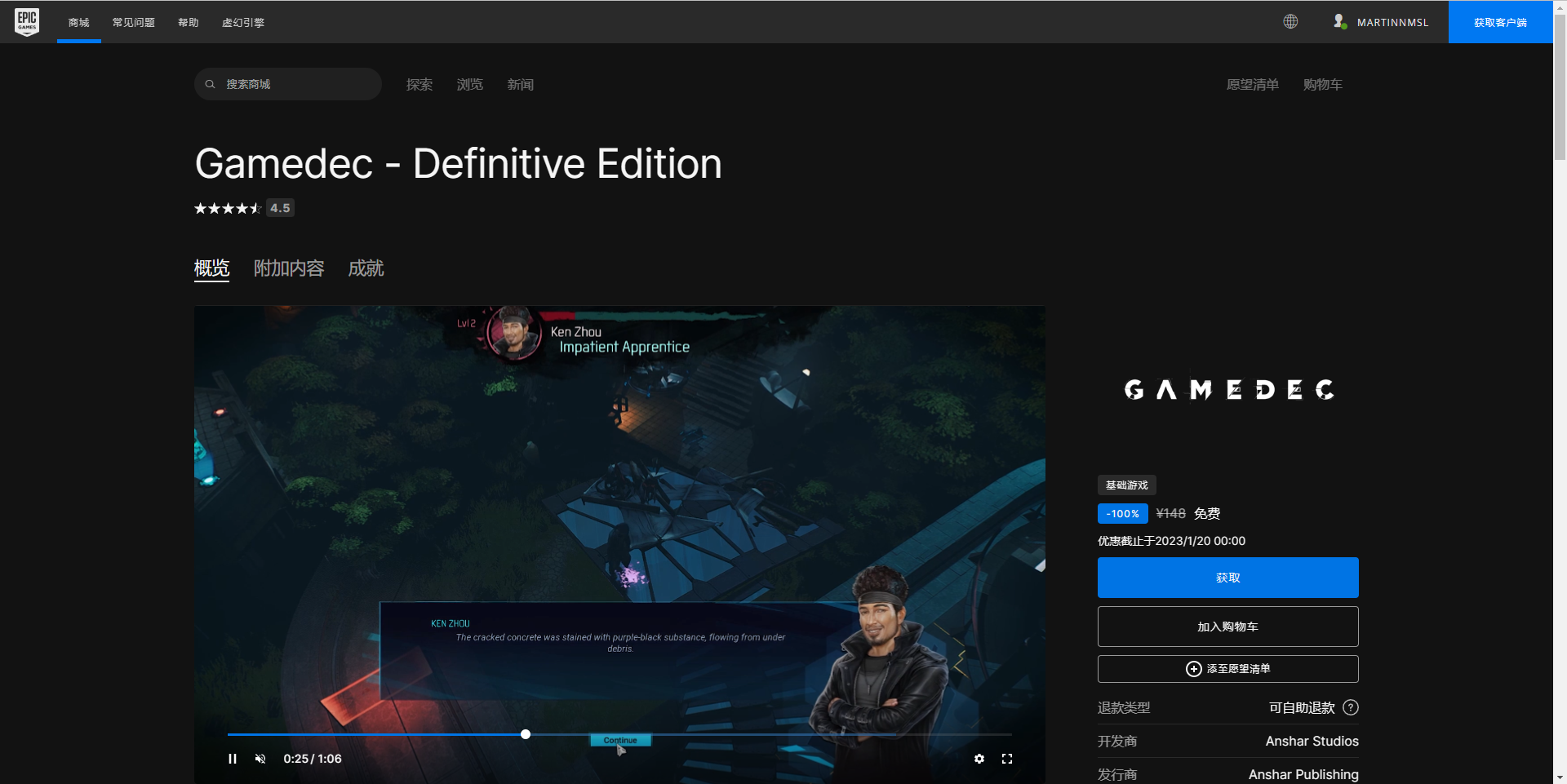This screenshot has width=1567, height=784.
Task: Open video settings gear
Action: pyautogui.click(x=979, y=759)
